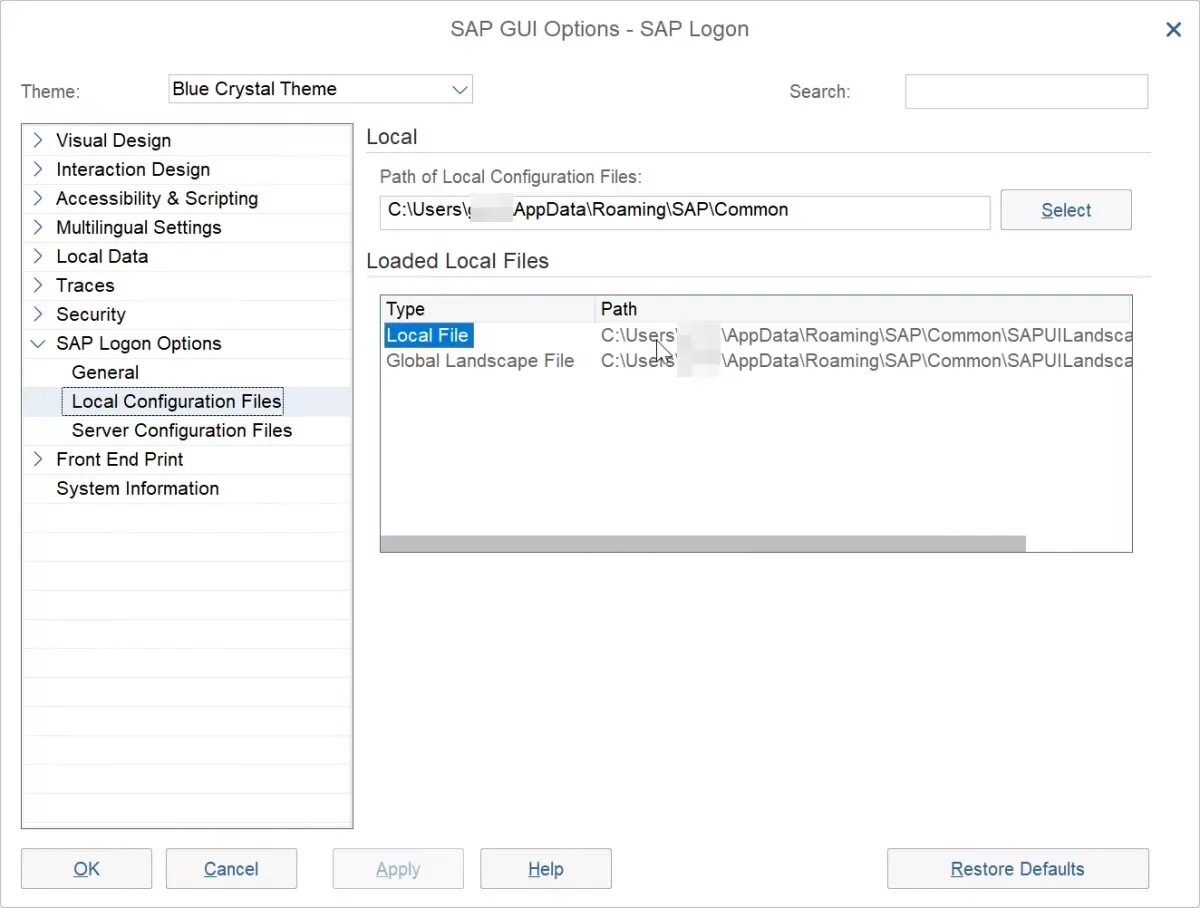
Task: Collapse the SAP Logon Options node
Action: click(x=38, y=343)
